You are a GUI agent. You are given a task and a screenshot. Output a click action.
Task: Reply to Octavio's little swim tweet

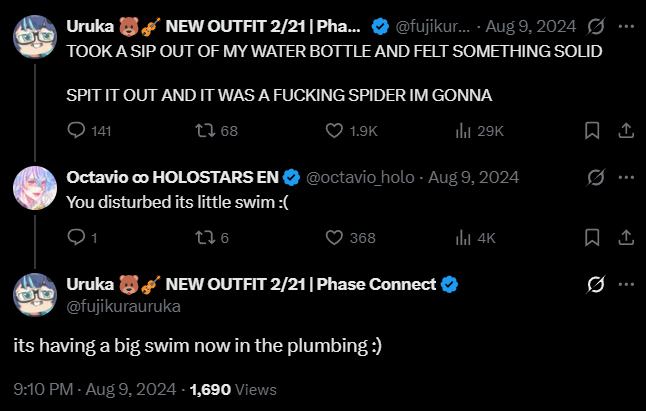[78, 237]
